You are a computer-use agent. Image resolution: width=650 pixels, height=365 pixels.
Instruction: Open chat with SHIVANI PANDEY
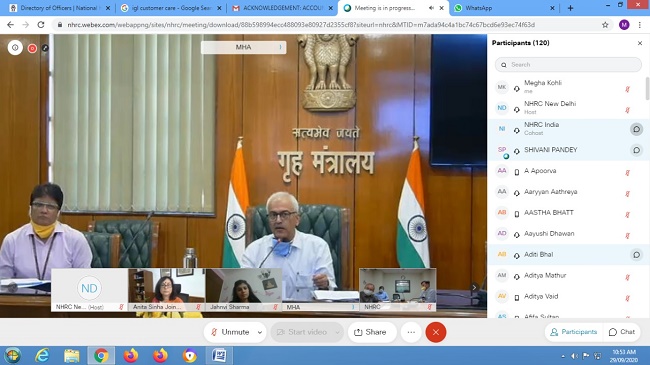636,150
